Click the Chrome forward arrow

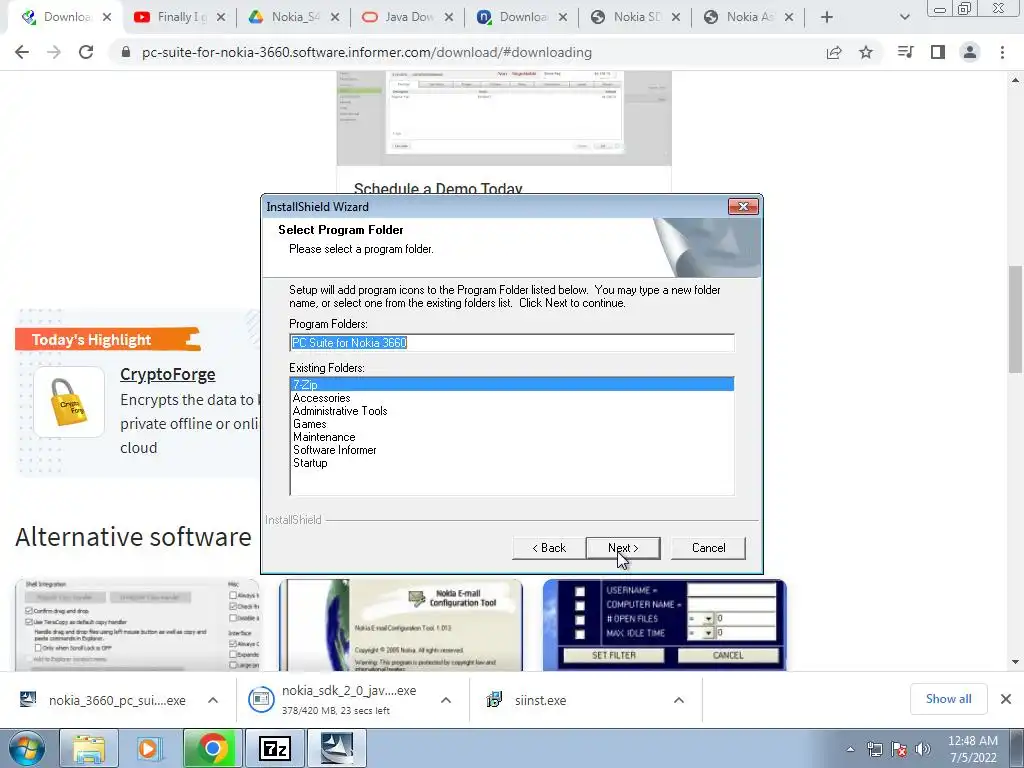[x=54, y=52]
